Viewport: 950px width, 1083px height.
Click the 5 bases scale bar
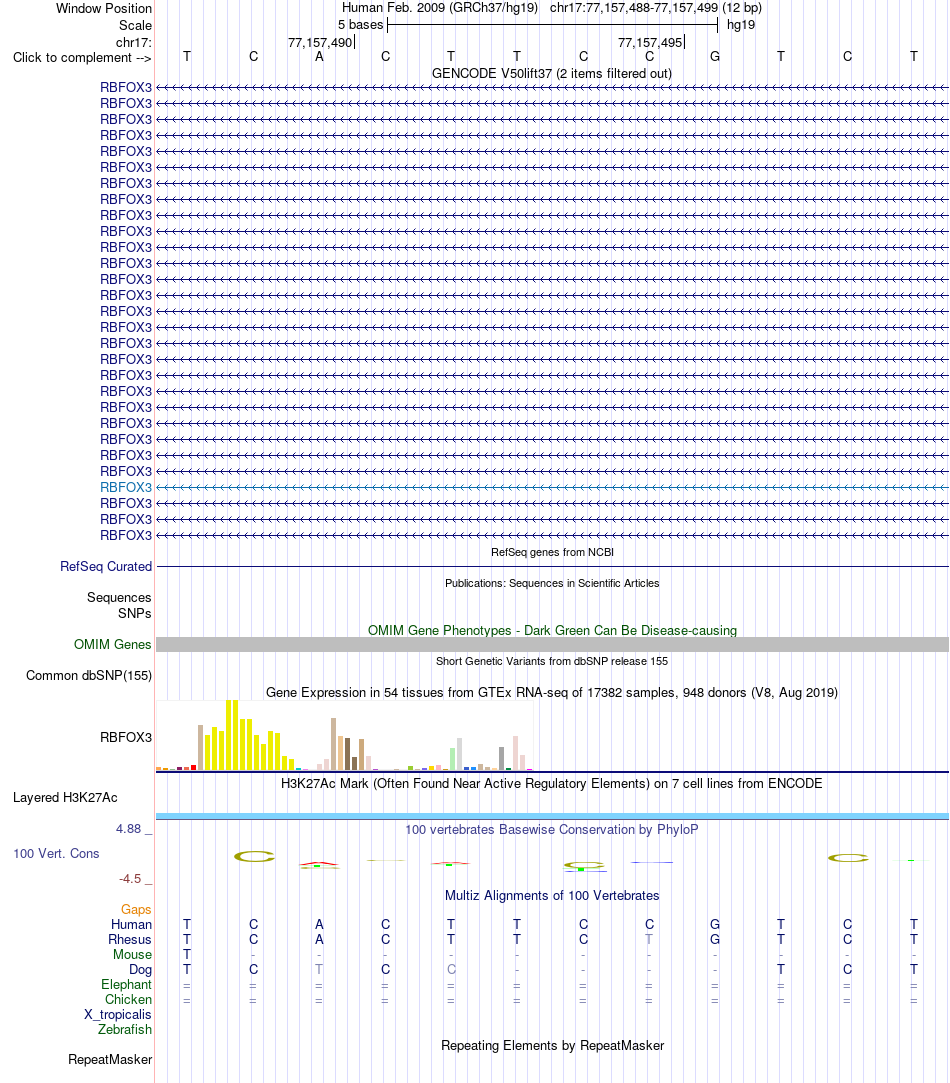click(553, 25)
